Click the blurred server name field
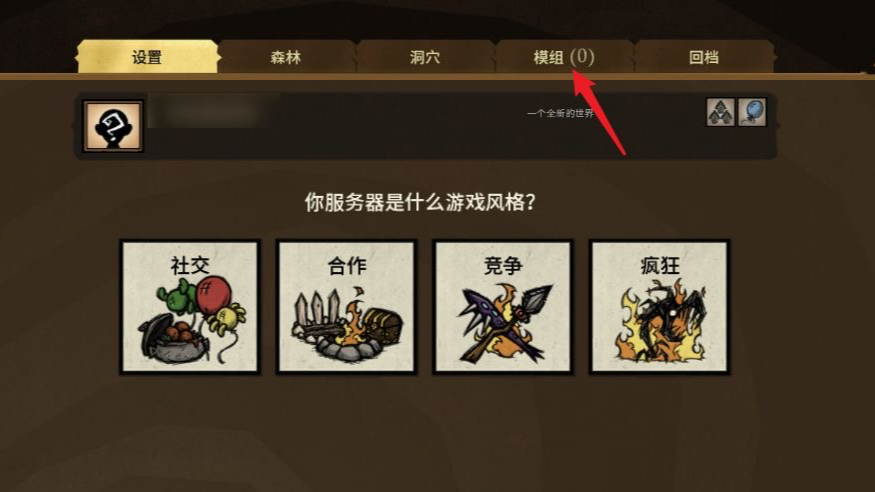Image resolution: width=875 pixels, height=492 pixels. [x=213, y=112]
